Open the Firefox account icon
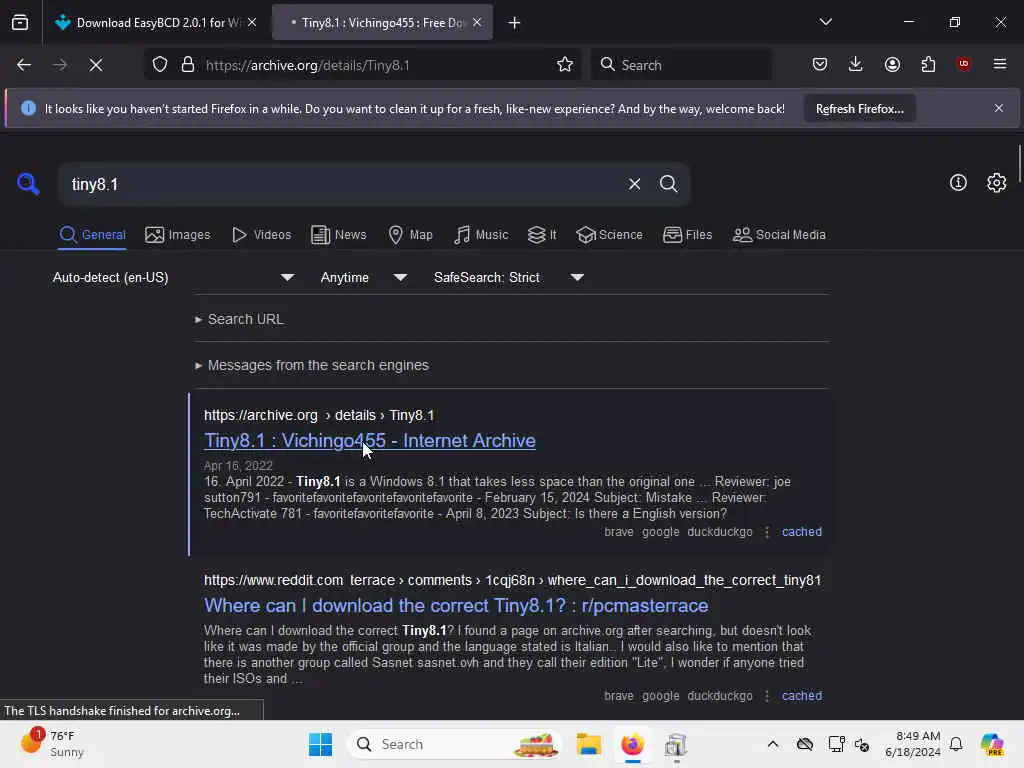The width and height of the screenshot is (1024, 768). click(892, 64)
